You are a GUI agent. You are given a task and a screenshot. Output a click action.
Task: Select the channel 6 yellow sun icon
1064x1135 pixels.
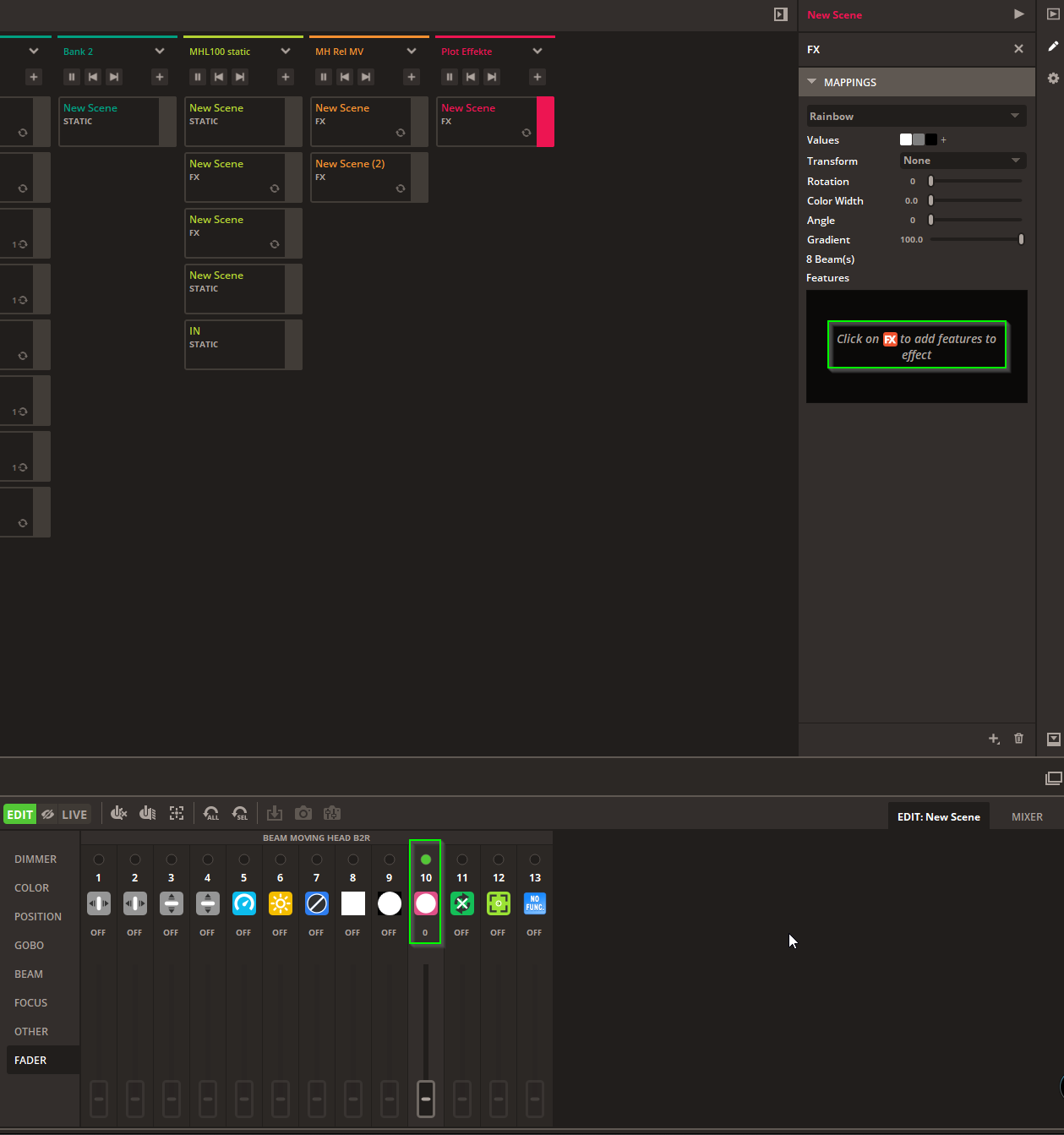pyautogui.click(x=281, y=903)
